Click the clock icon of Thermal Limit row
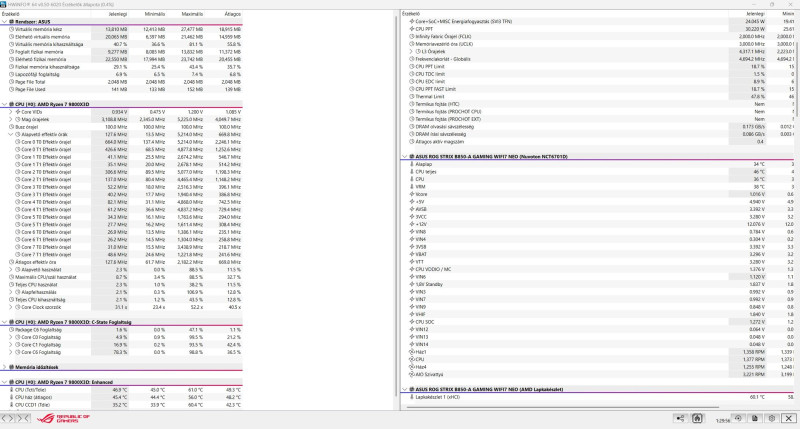The image size is (800, 429). (412, 96)
